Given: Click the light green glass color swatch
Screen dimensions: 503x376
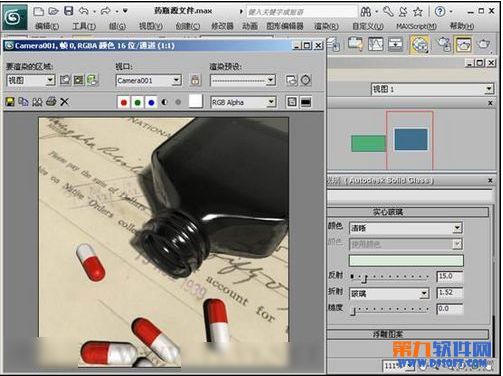Looking at the screenshot, I should coord(406,260).
